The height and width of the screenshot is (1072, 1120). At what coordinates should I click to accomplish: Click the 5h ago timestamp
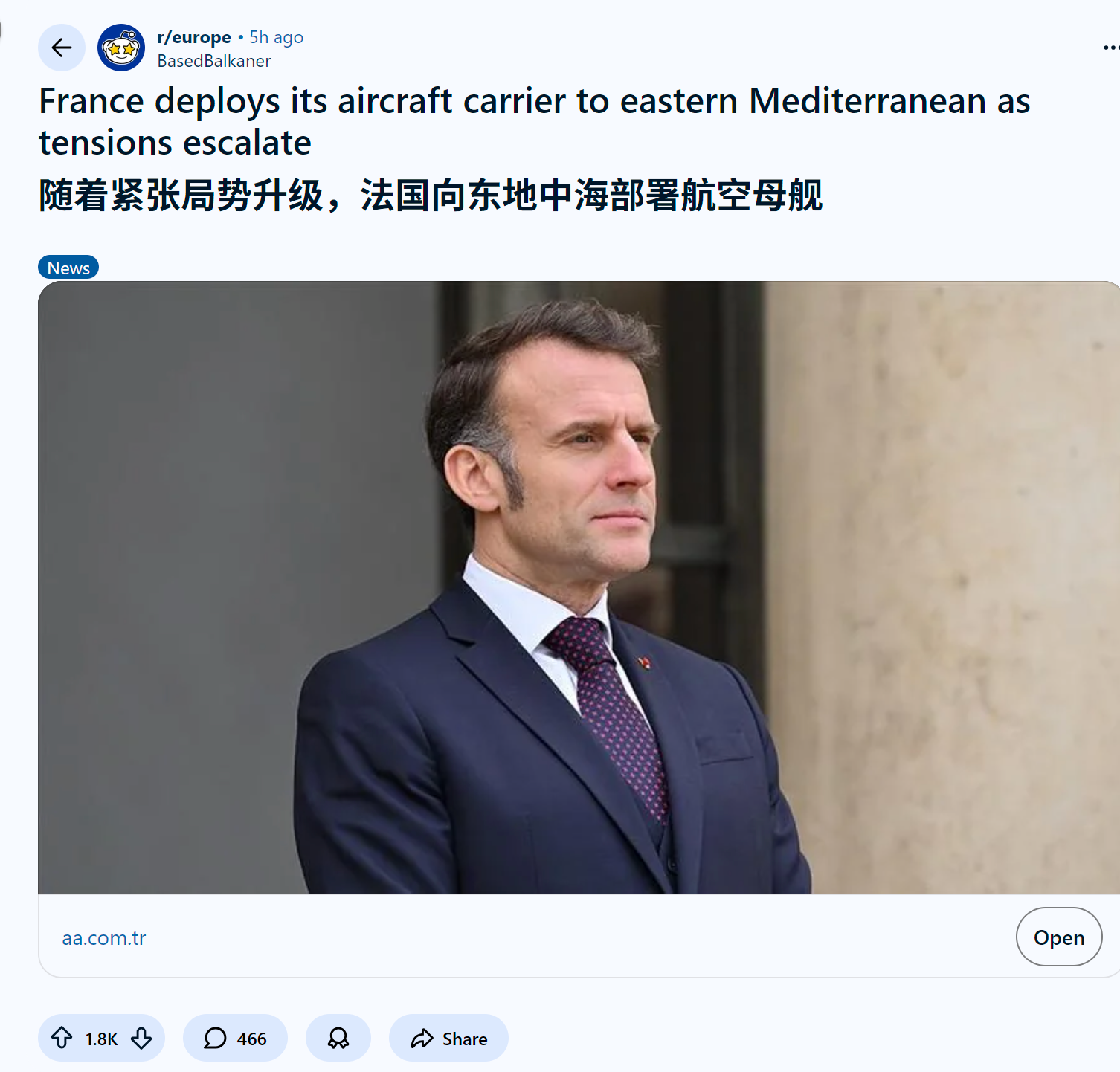(x=277, y=37)
